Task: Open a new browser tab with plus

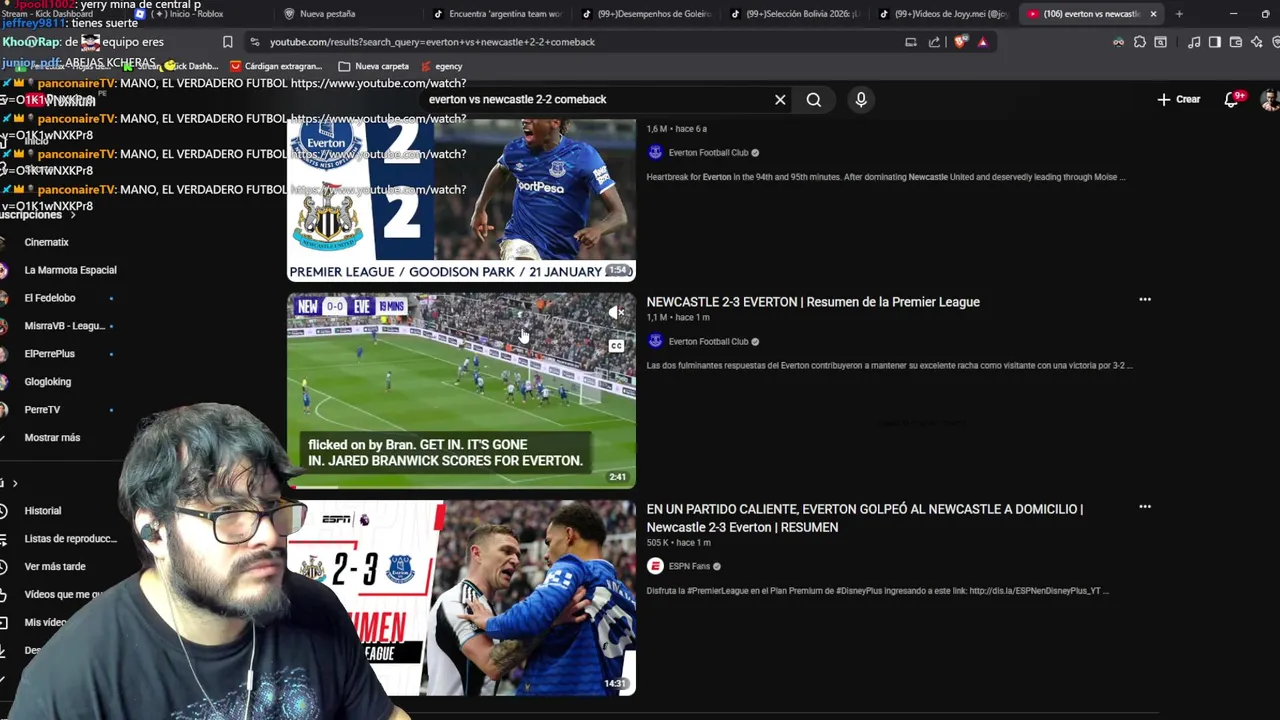Action: [1179, 14]
